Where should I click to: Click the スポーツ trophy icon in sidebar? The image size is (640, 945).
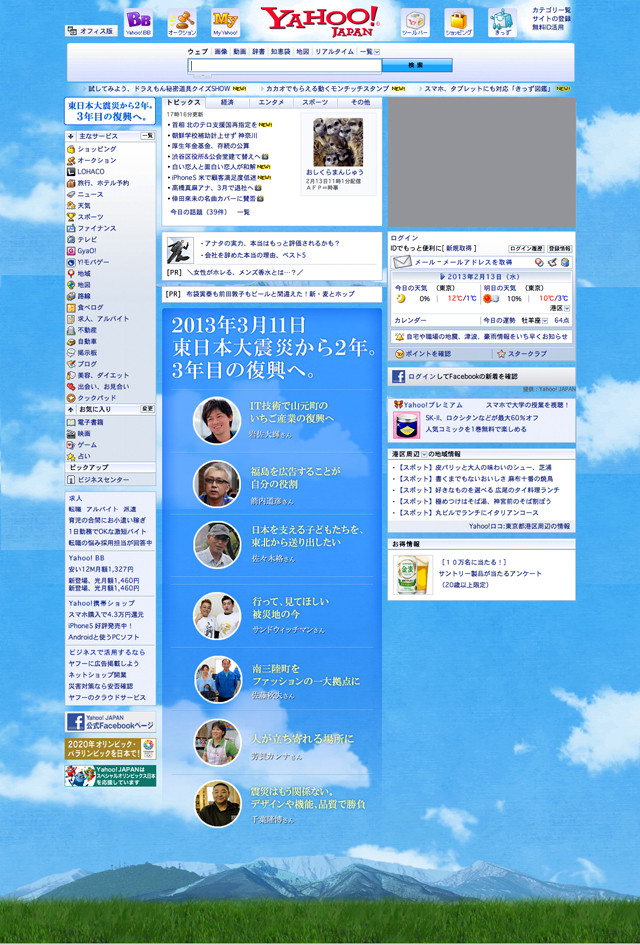71,217
